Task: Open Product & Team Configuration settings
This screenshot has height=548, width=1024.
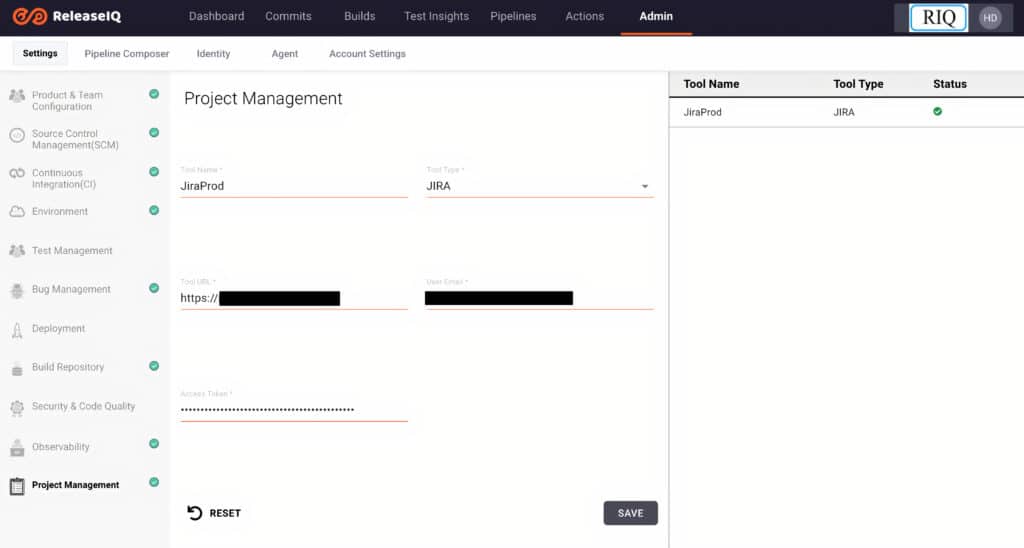Action: coord(67,101)
